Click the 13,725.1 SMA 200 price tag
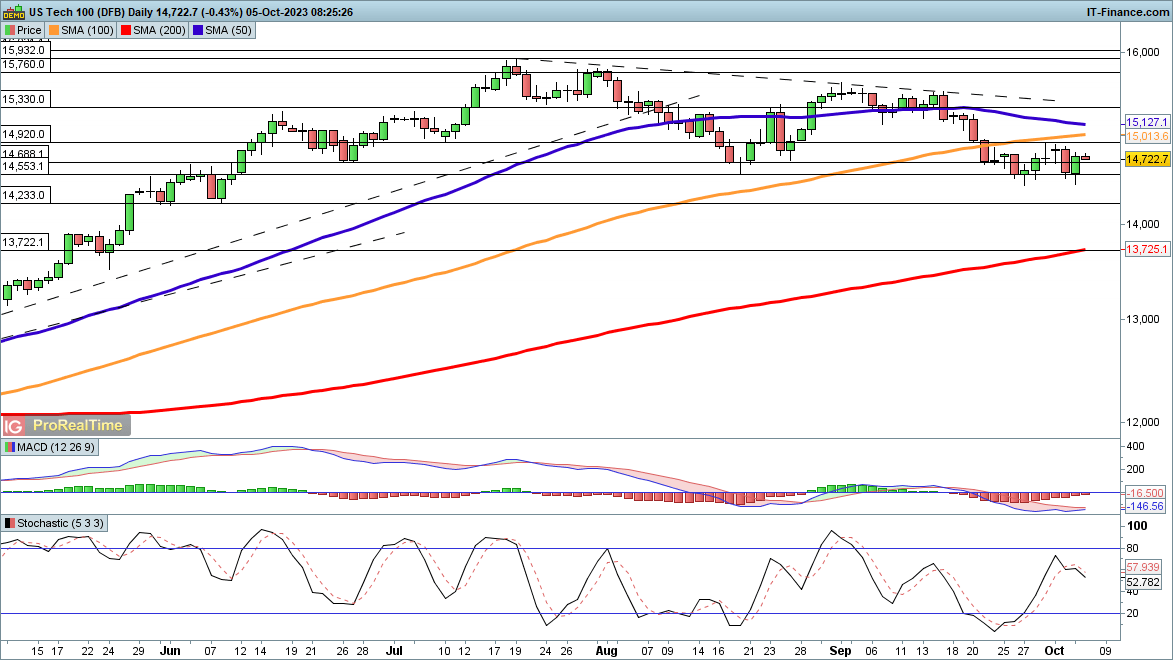The image size is (1173, 660). coord(1147,248)
